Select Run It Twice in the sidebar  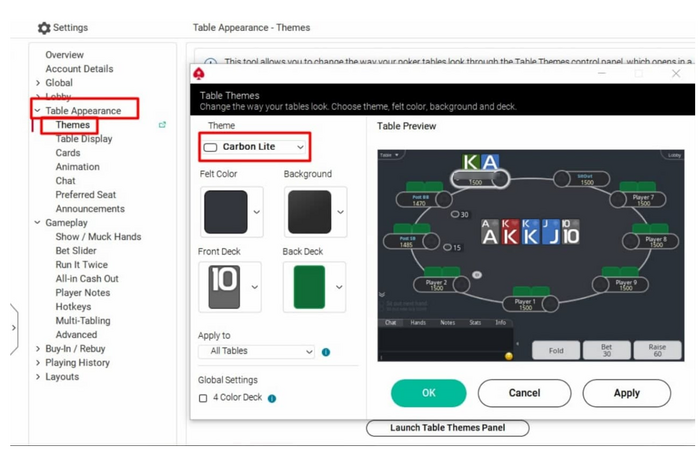[x=82, y=265]
